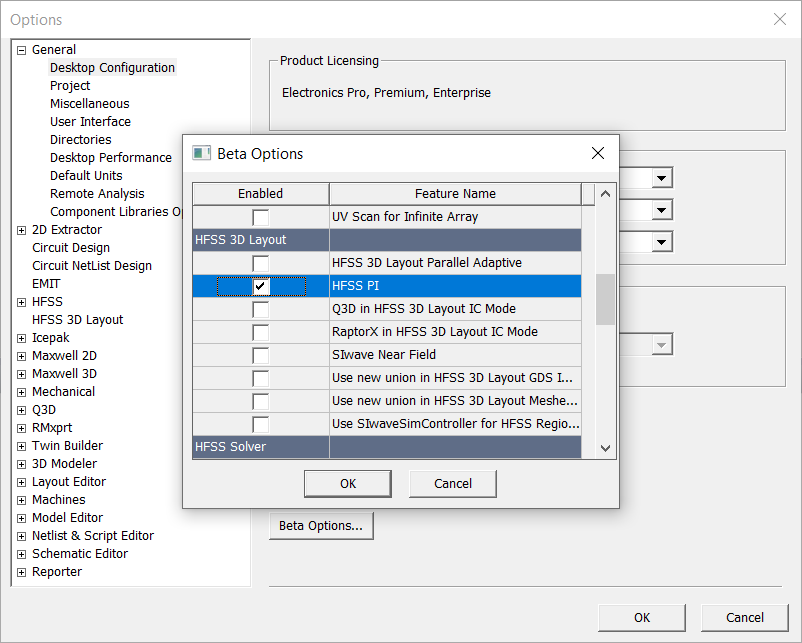Uncheck the HFSS PI beta feature
Image resolution: width=802 pixels, height=643 pixels.
(263, 286)
